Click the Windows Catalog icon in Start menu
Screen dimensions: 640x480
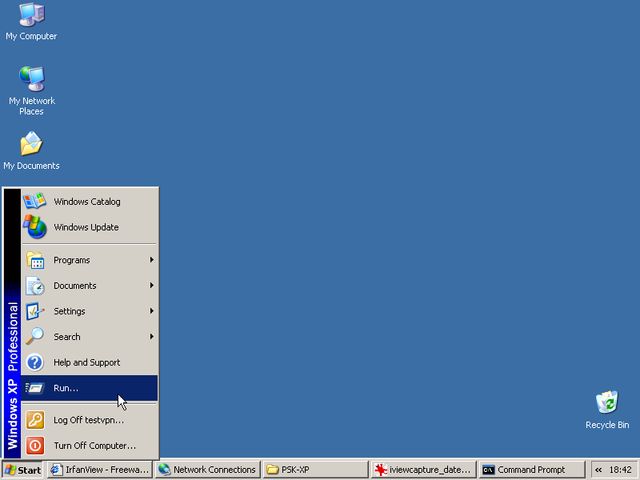[35, 201]
